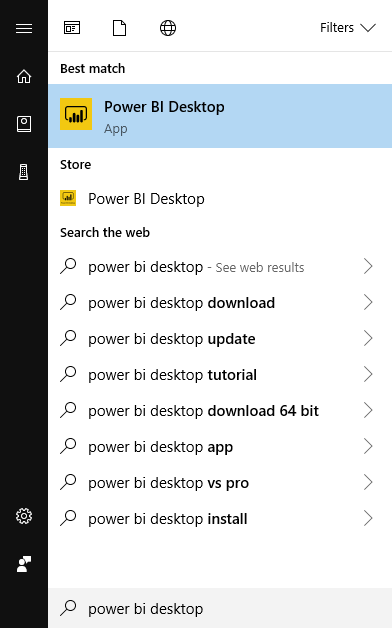The width and height of the screenshot is (392, 628).
Task: Go to Home in the sidebar
Action: [24, 76]
